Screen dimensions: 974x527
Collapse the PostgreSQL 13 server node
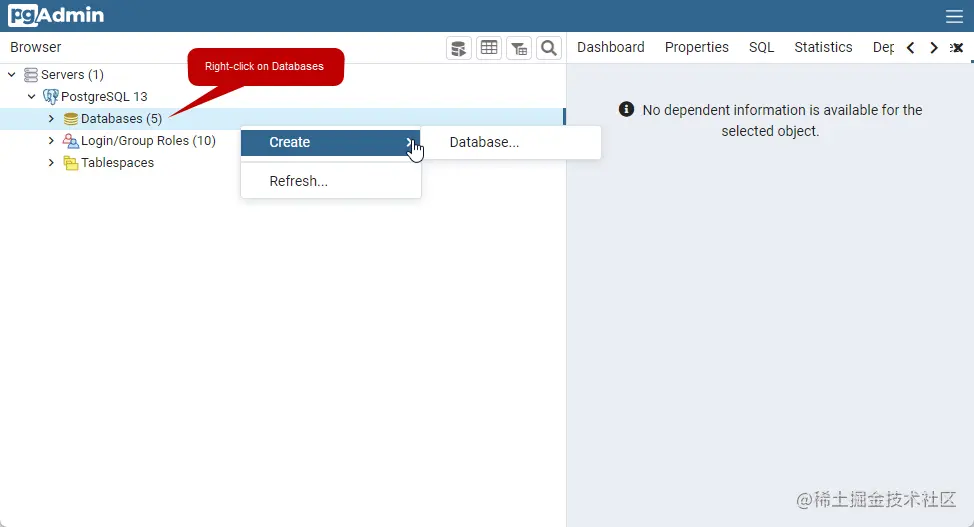pos(31,96)
